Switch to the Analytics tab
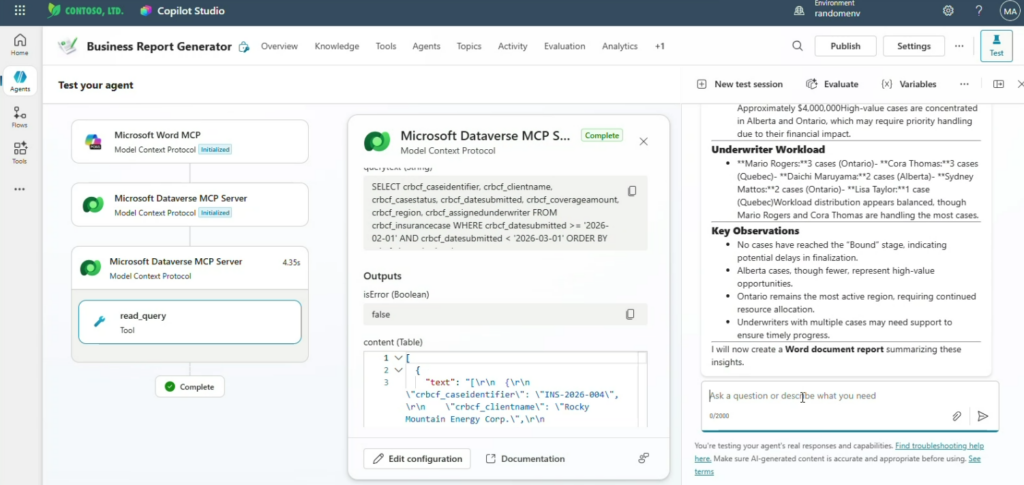The width and height of the screenshot is (1024, 485). (x=620, y=46)
